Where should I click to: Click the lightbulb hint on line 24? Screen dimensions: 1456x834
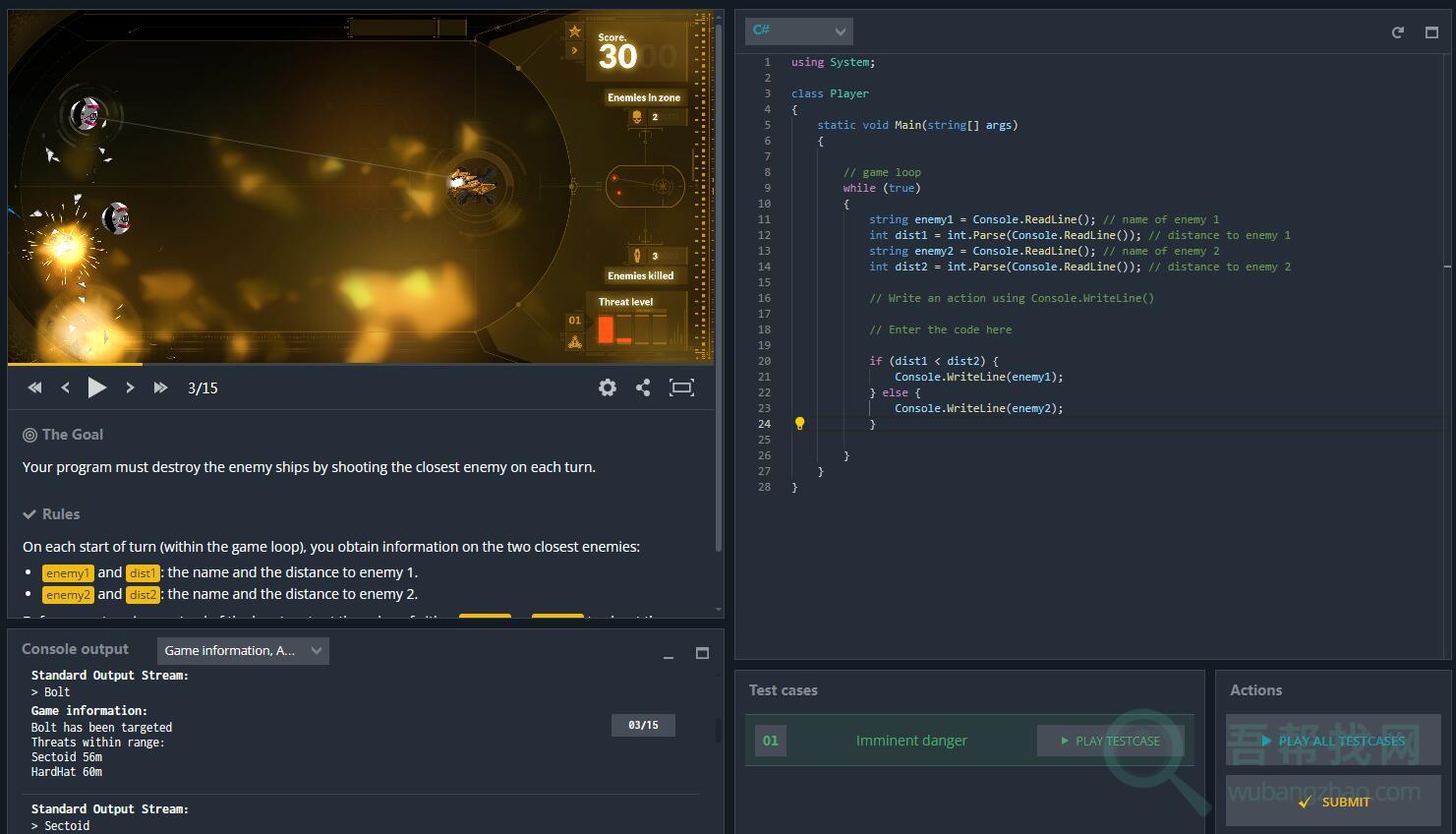point(799,424)
